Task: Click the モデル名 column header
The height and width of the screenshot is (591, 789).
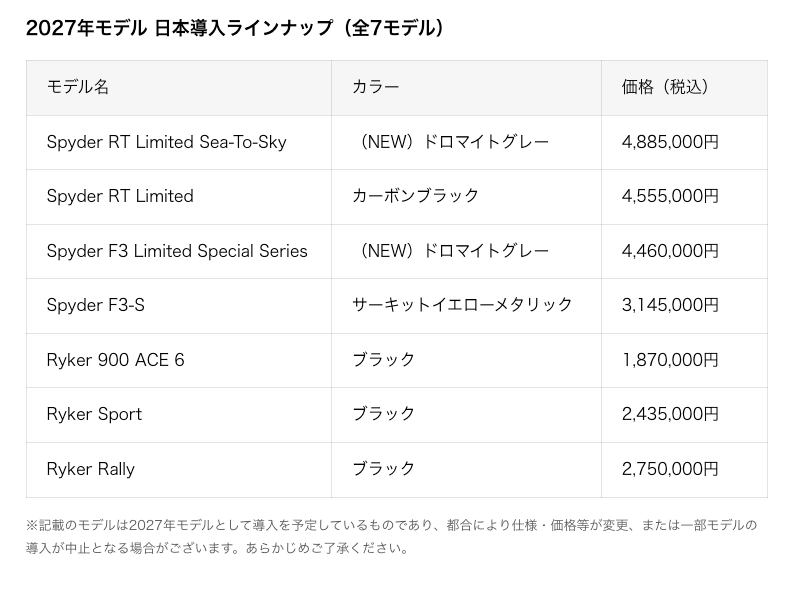Action: pos(77,87)
